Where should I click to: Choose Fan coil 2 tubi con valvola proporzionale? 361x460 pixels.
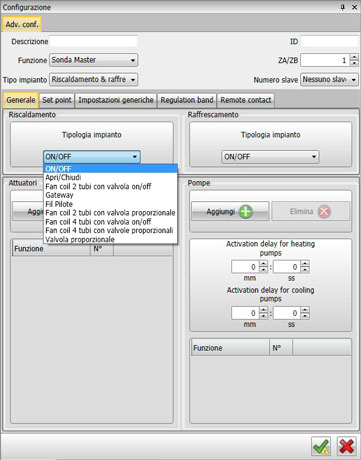tap(110, 213)
